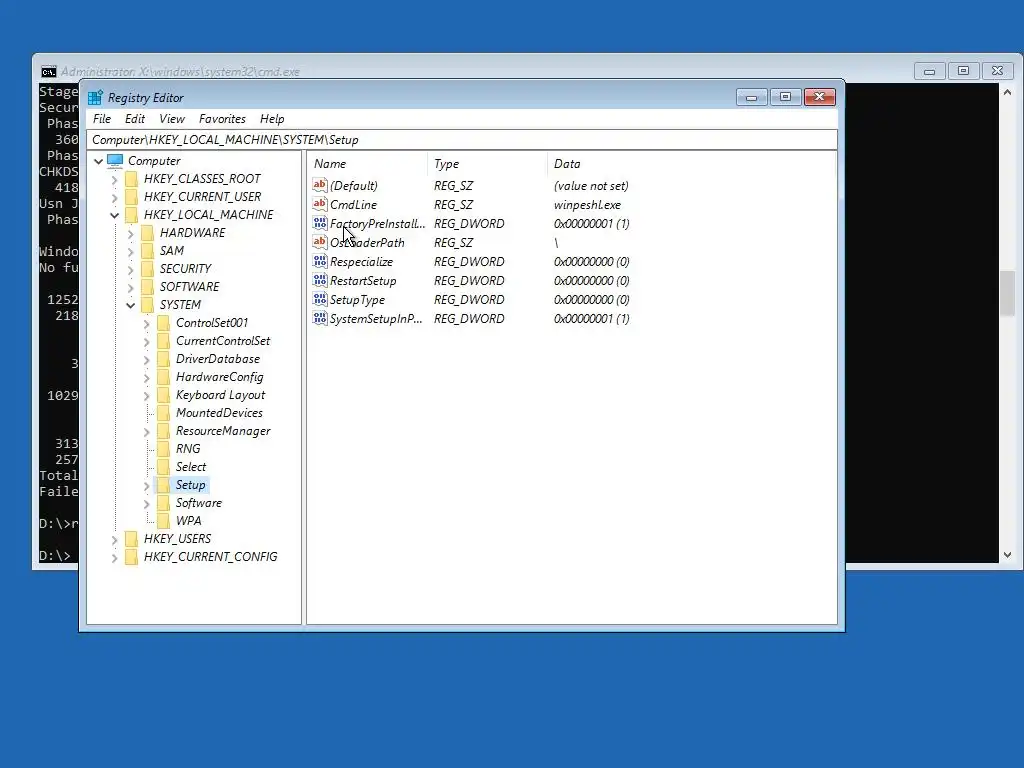Screen dimensions: 1024x768
Task: Click the ControlSet001 folder icon
Action: pyautogui.click(x=164, y=323)
